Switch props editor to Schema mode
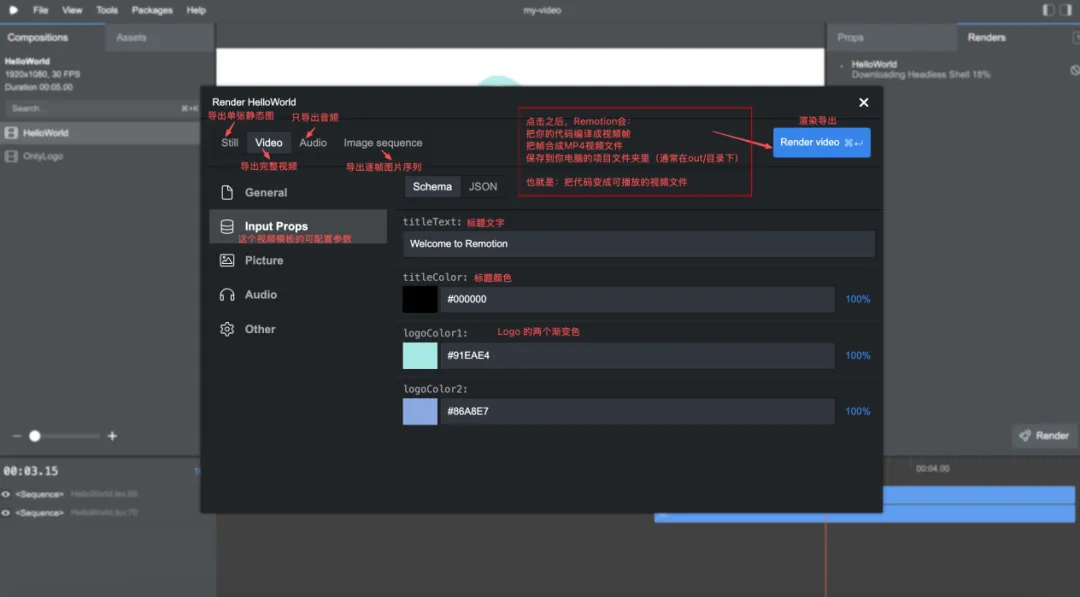Screen dimensions: 1080x597 432,187
